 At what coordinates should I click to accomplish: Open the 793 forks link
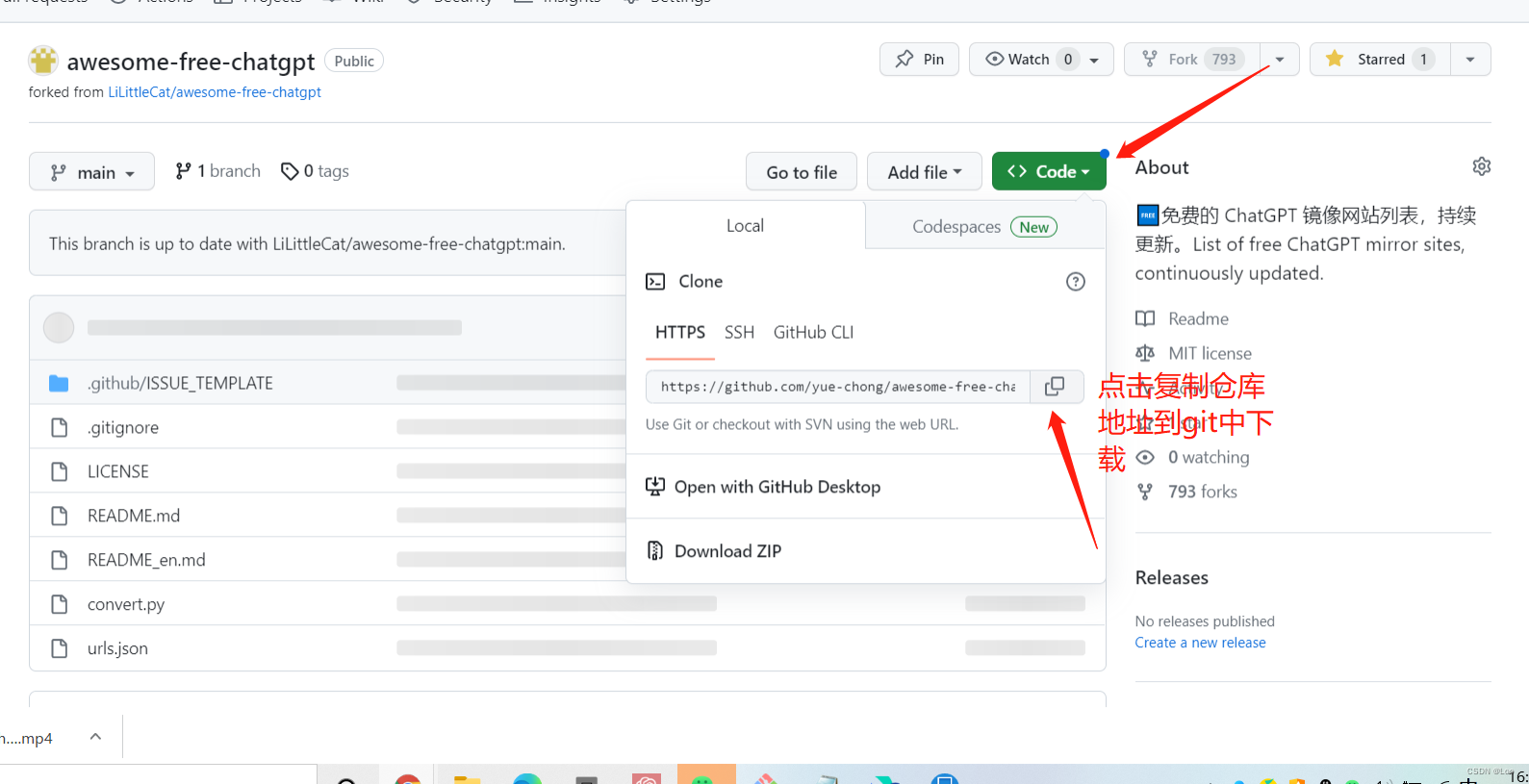[1203, 492]
